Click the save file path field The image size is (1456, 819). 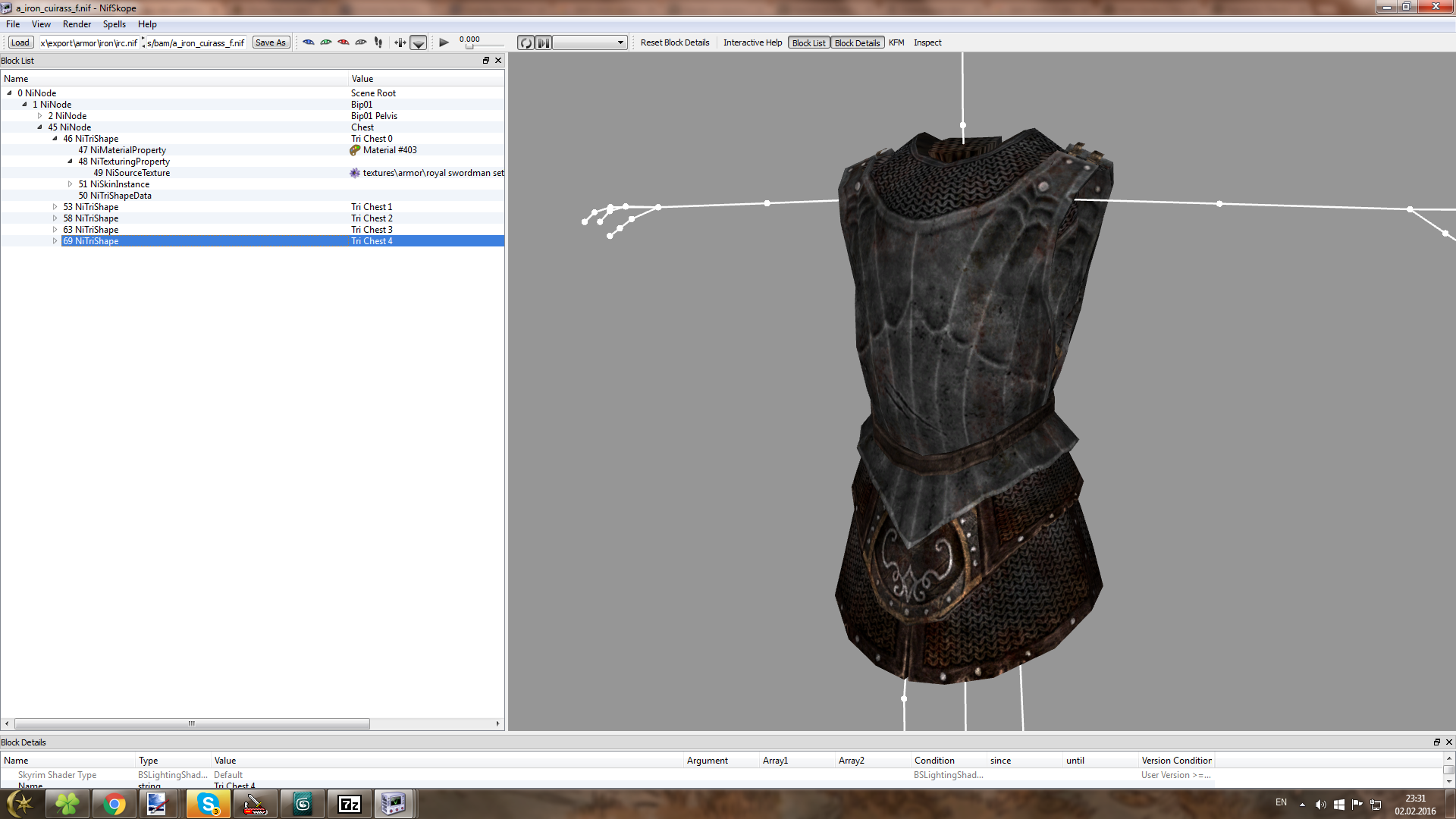click(196, 43)
